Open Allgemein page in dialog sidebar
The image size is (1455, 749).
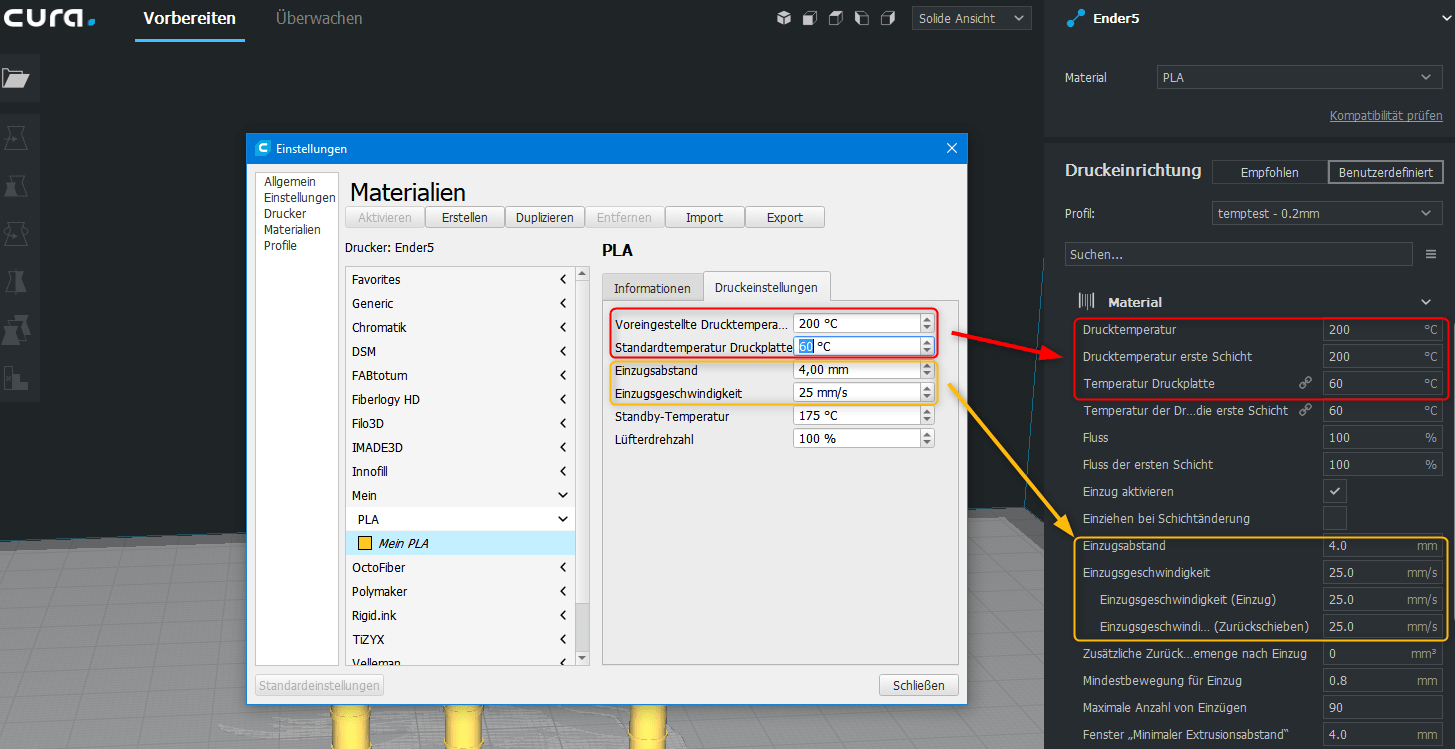[290, 182]
